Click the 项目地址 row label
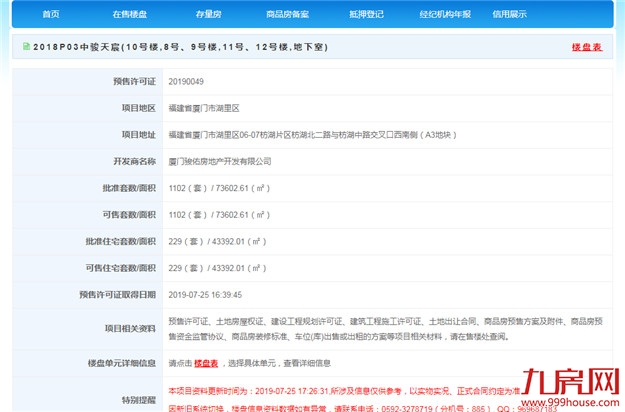Screen dimensions: 625x412 click(139, 135)
